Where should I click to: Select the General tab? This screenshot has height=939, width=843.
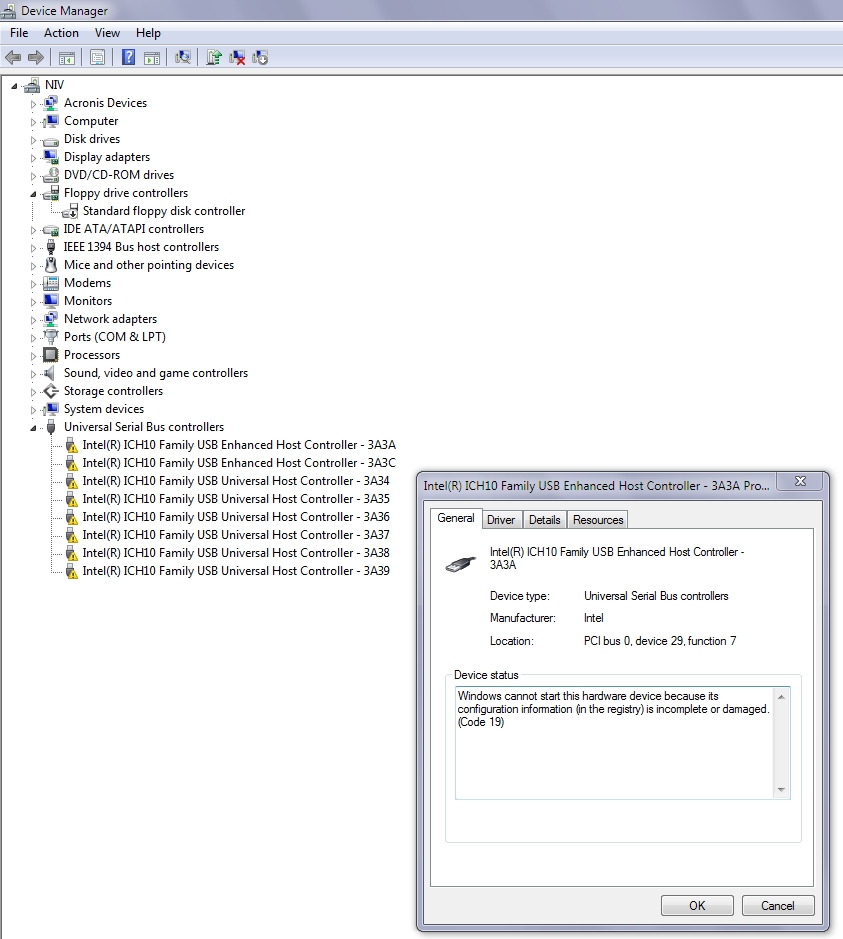[x=456, y=518]
